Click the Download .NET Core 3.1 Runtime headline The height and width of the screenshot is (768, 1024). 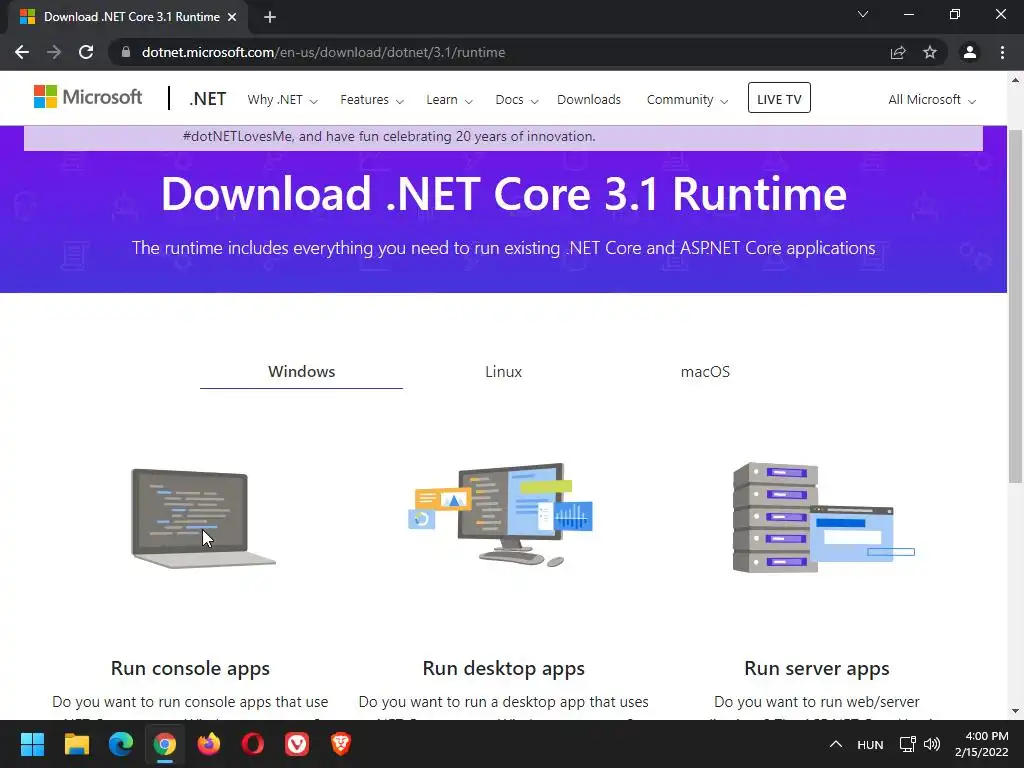pyautogui.click(x=504, y=194)
